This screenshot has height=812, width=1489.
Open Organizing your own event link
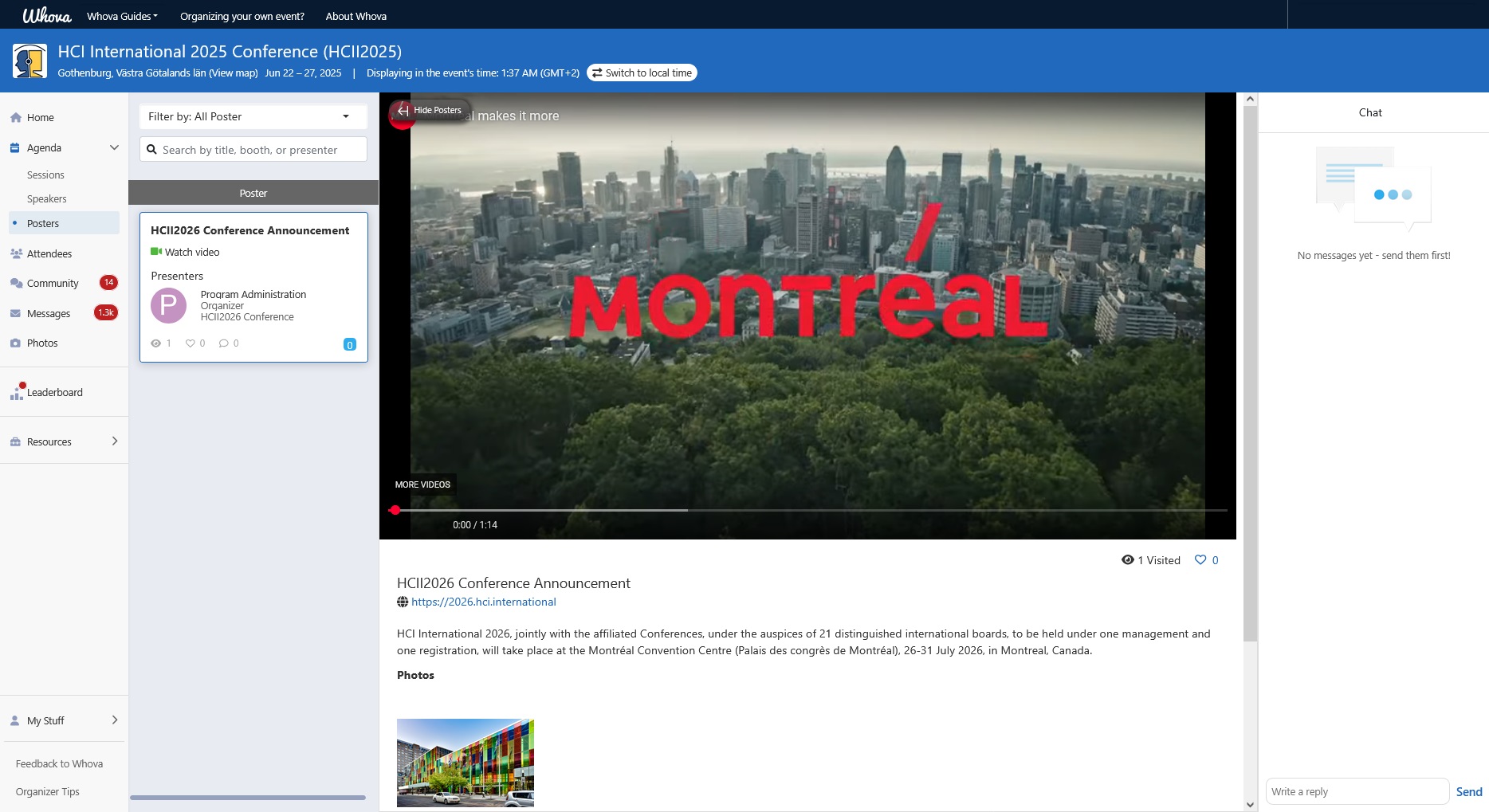[242, 16]
